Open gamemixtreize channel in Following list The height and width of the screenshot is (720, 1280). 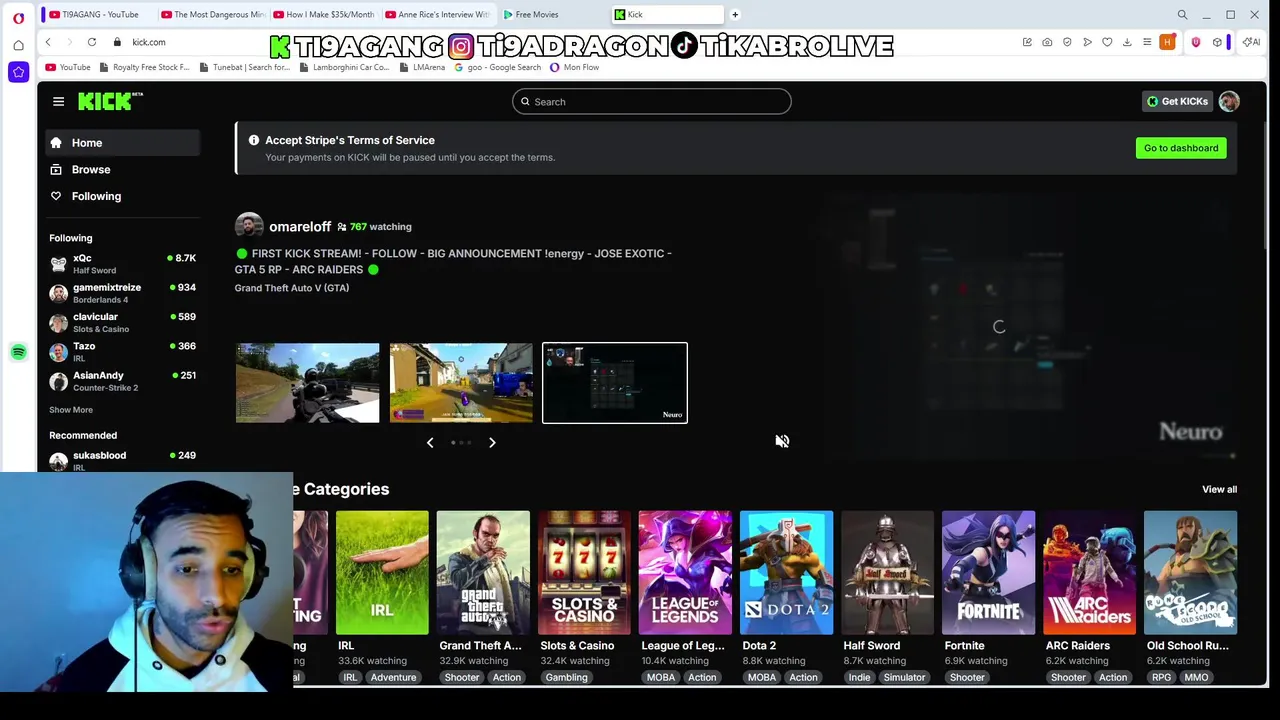[122, 293]
